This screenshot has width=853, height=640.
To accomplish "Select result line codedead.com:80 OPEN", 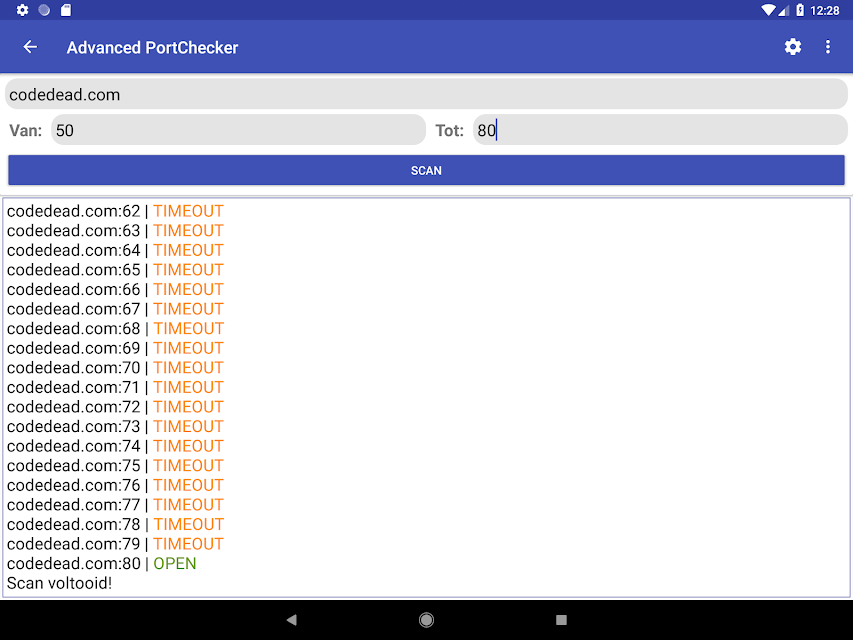I will pyautogui.click(x=102, y=564).
